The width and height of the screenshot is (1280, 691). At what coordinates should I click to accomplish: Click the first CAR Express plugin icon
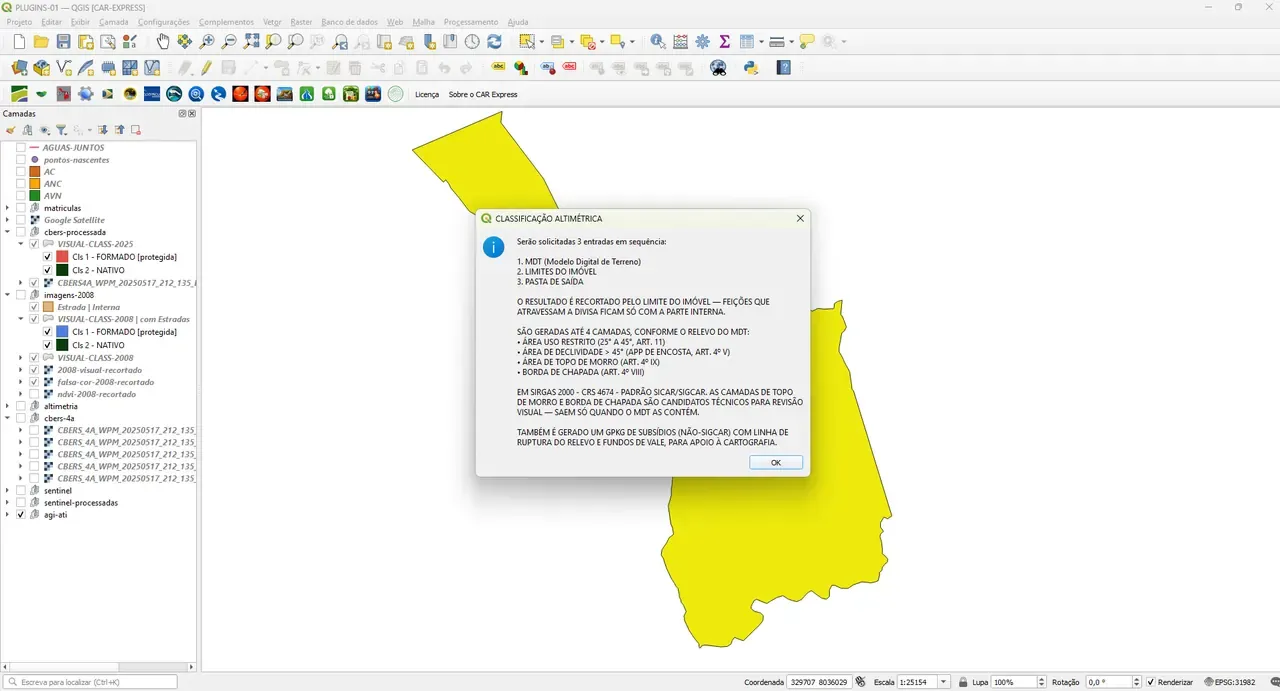19,94
